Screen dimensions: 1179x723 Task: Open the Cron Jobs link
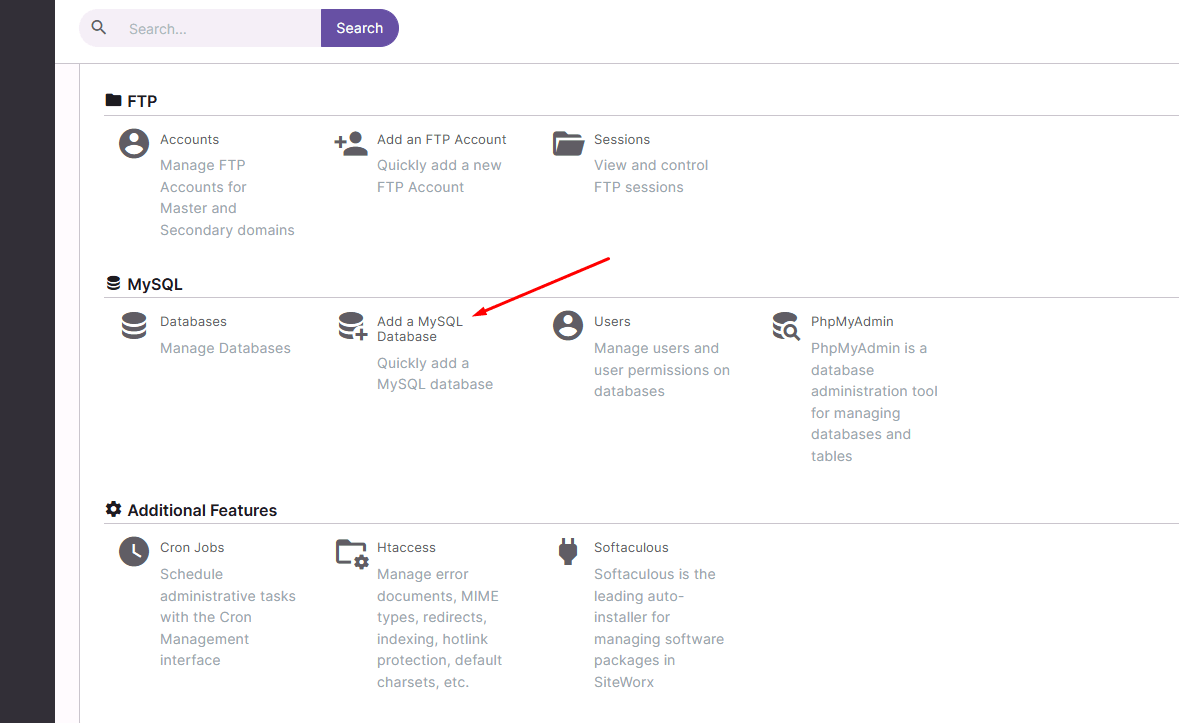click(x=192, y=548)
